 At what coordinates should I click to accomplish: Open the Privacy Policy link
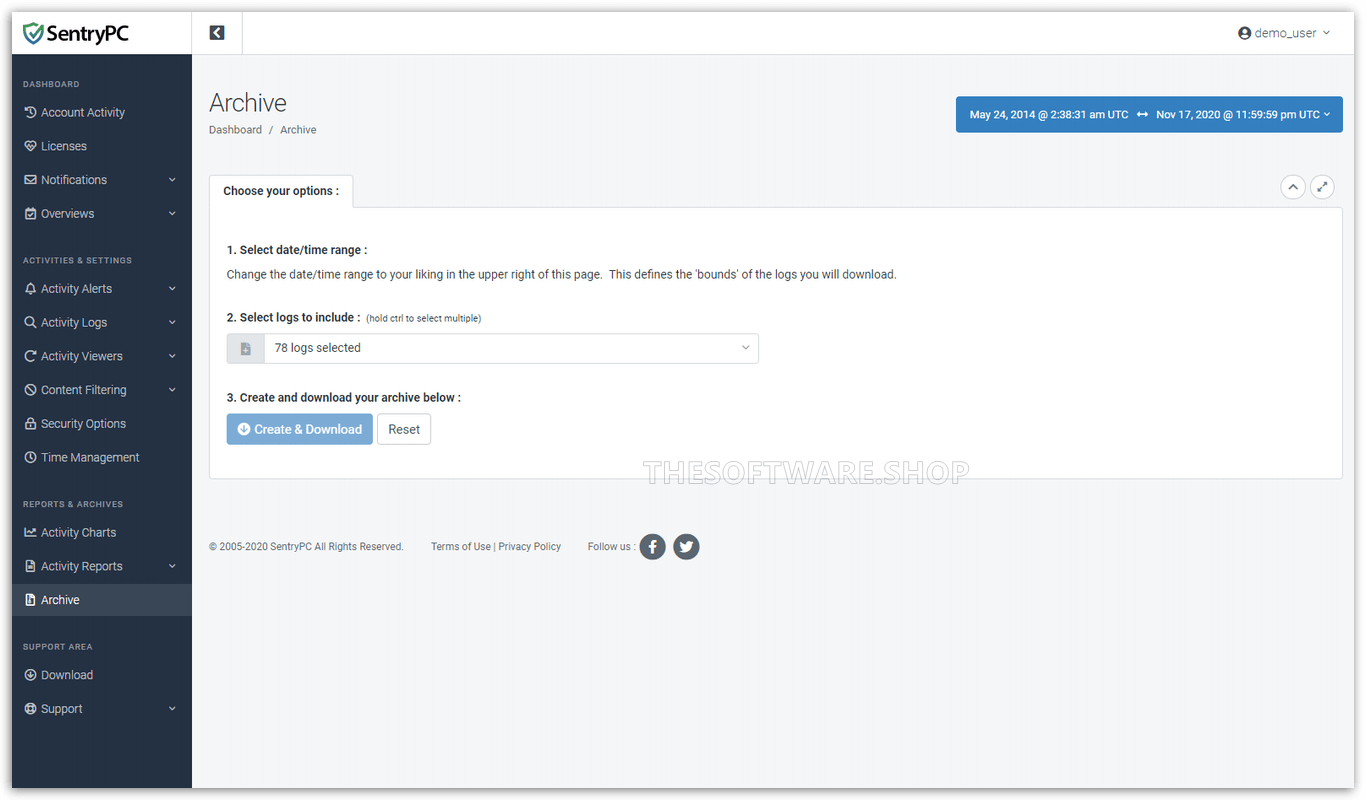pos(529,547)
